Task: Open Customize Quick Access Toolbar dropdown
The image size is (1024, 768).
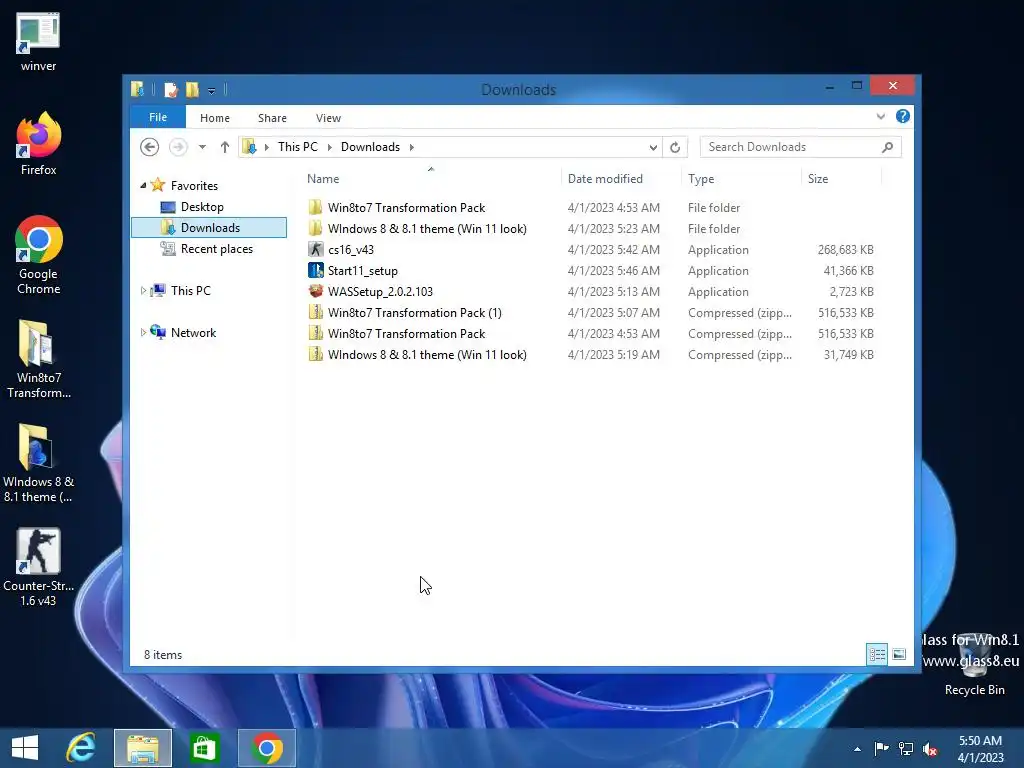Action: [x=212, y=90]
